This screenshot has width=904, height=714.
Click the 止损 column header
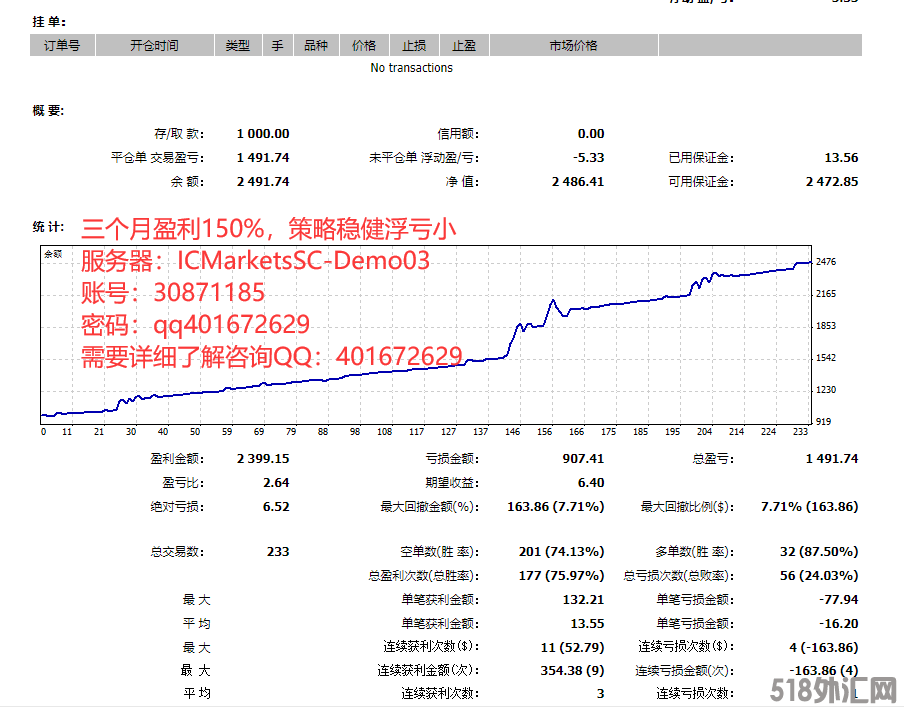414,46
